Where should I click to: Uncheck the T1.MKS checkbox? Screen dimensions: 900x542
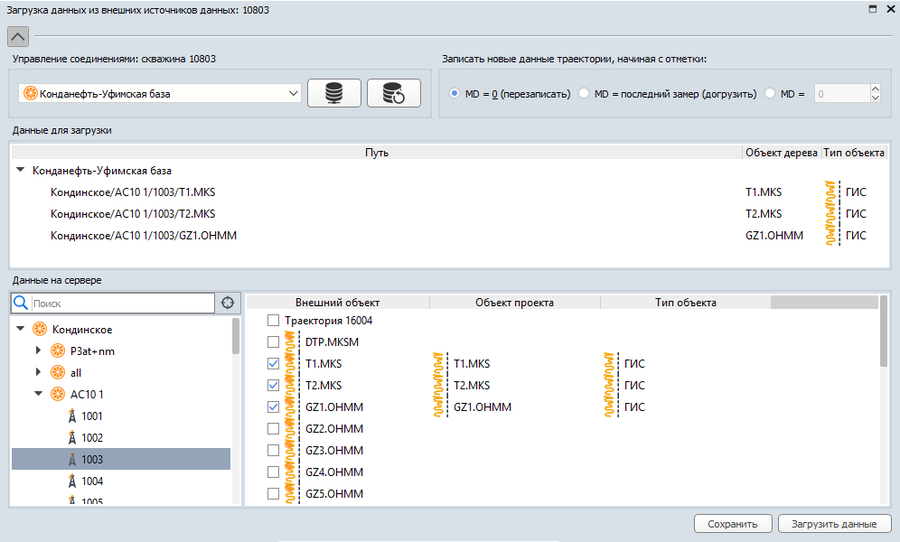click(273, 364)
